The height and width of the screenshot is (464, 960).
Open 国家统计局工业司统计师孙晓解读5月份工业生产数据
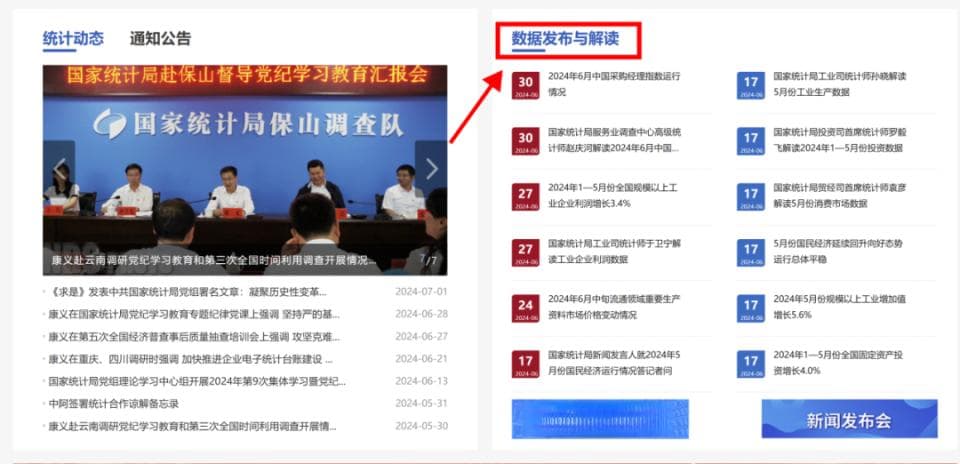pos(840,84)
